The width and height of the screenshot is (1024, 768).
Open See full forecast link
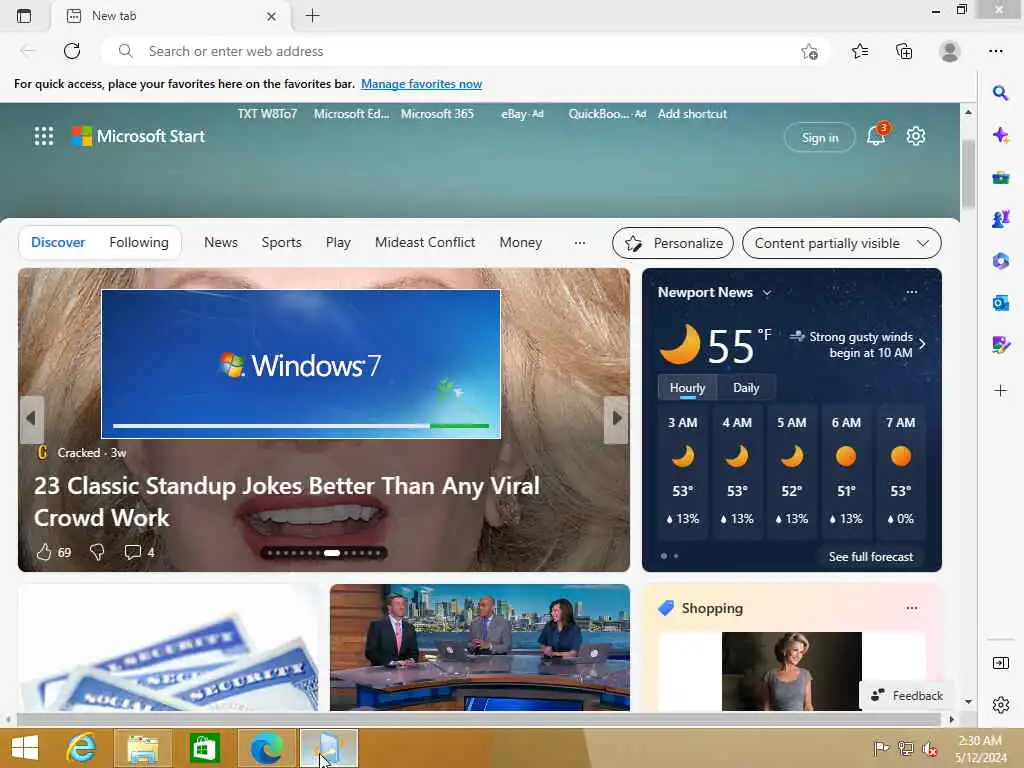(x=871, y=556)
